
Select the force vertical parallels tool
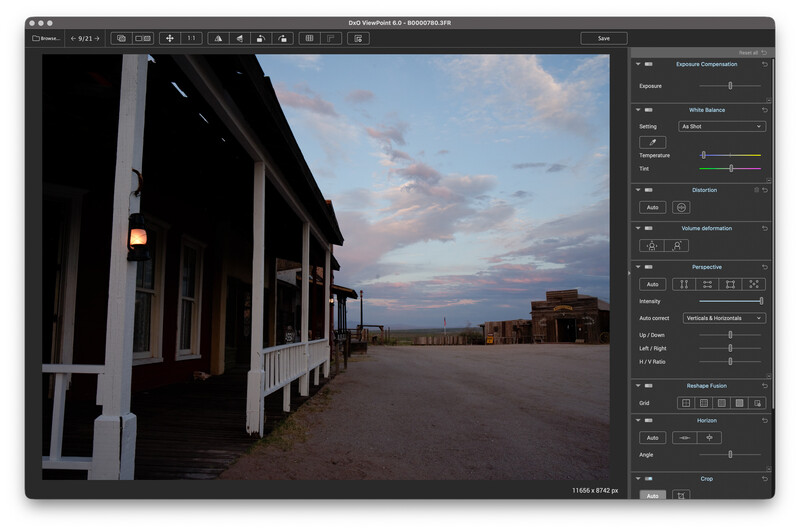pos(684,284)
